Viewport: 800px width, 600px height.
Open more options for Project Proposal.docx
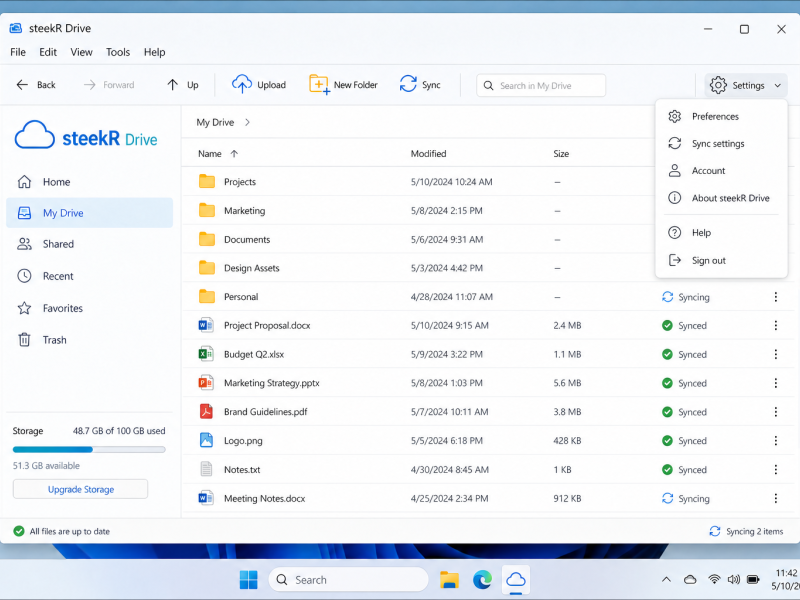pos(776,326)
